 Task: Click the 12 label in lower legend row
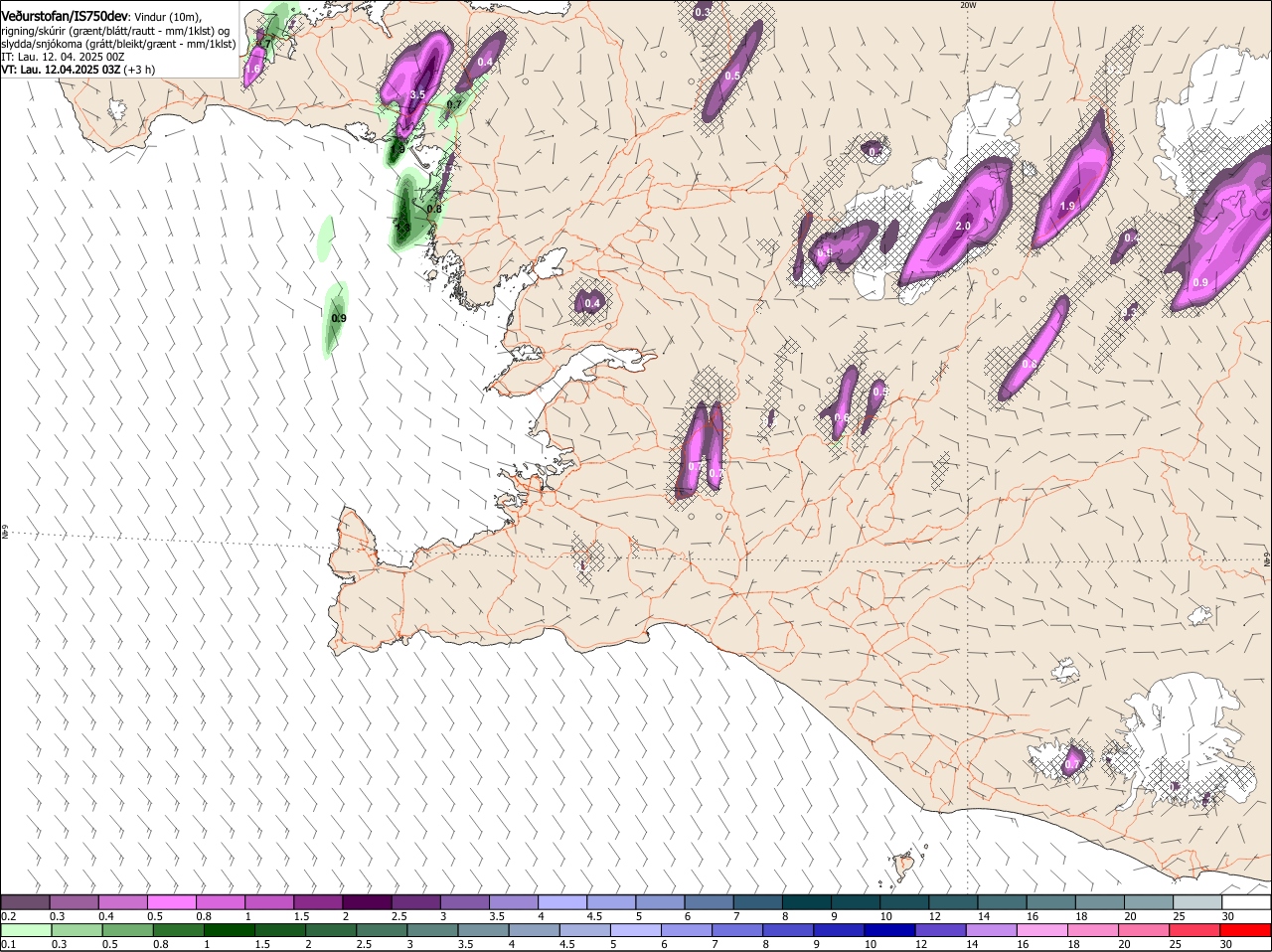point(920,944)
